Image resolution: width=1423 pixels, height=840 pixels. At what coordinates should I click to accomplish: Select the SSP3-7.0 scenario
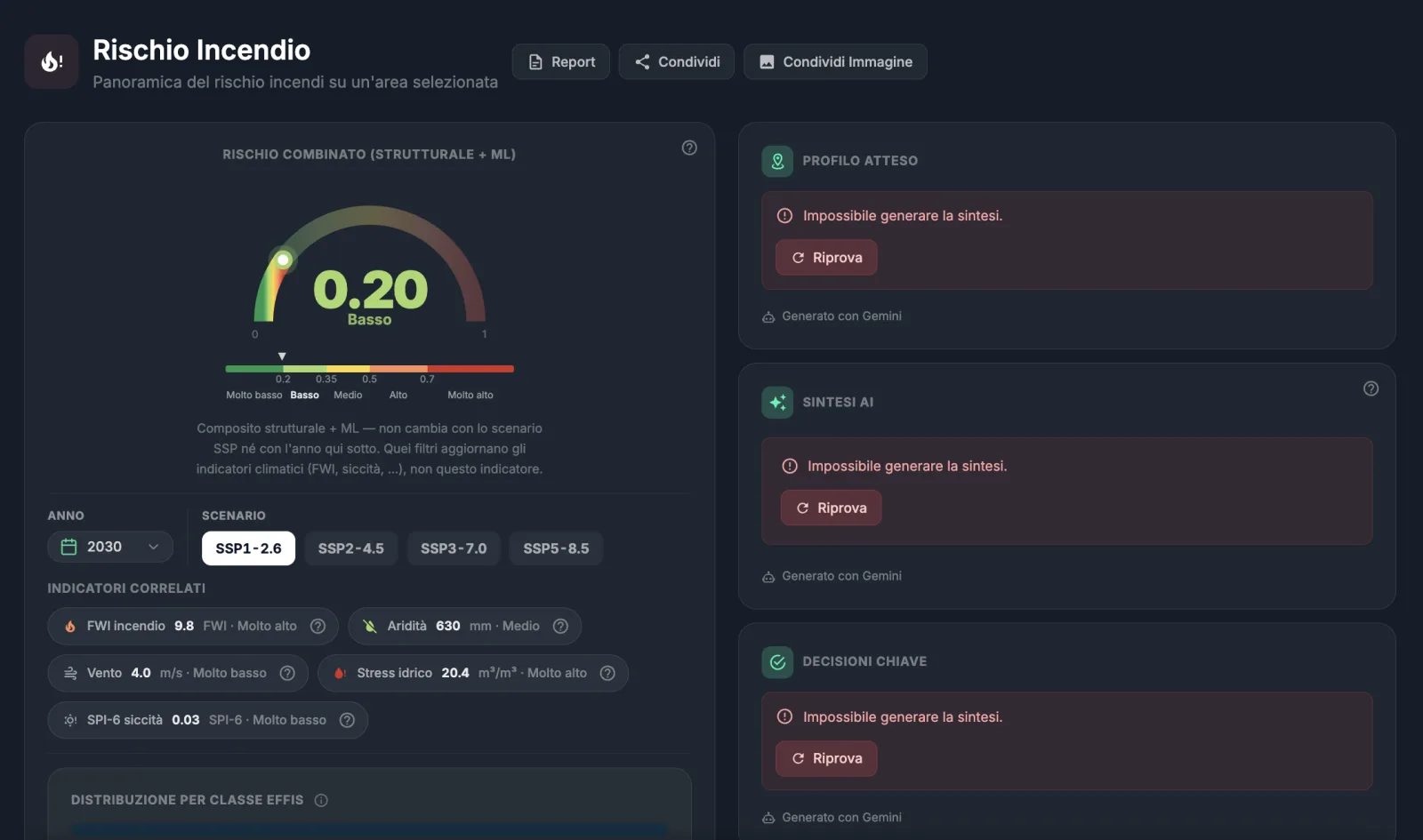click(x=454, y=548)
